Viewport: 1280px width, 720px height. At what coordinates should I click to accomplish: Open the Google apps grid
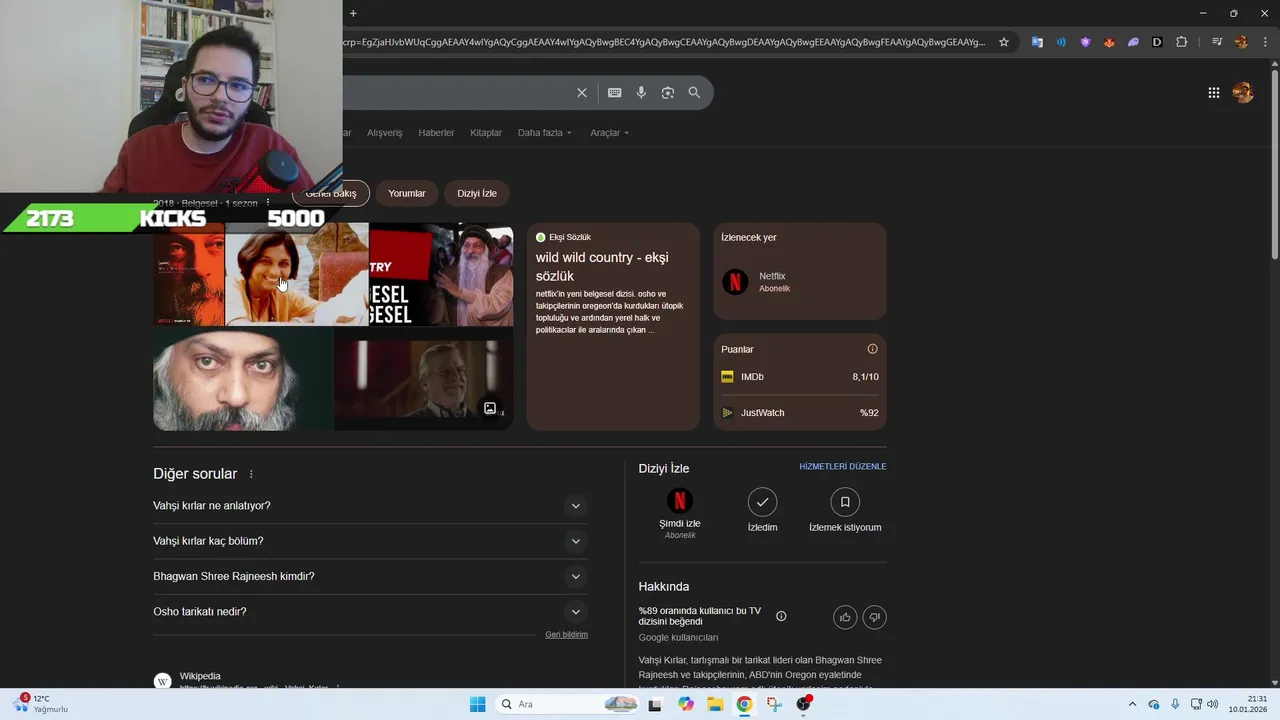click(x=1214, y=93)
